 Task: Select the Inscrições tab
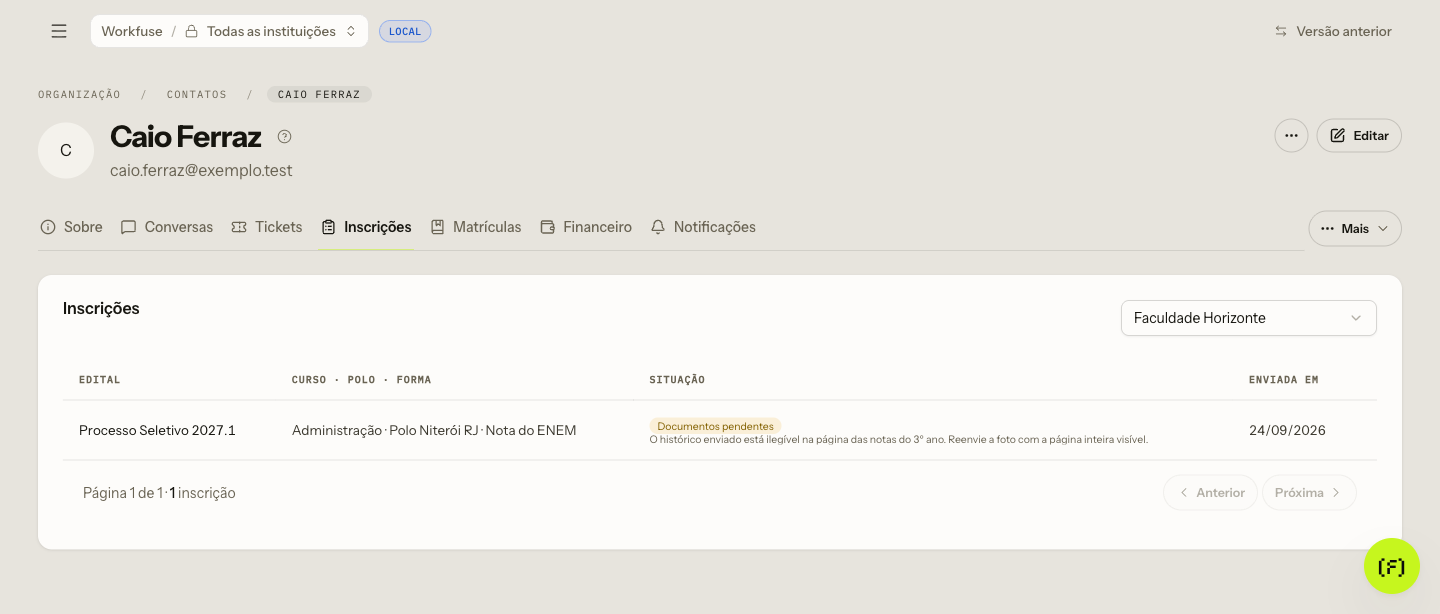click(366, 227)
